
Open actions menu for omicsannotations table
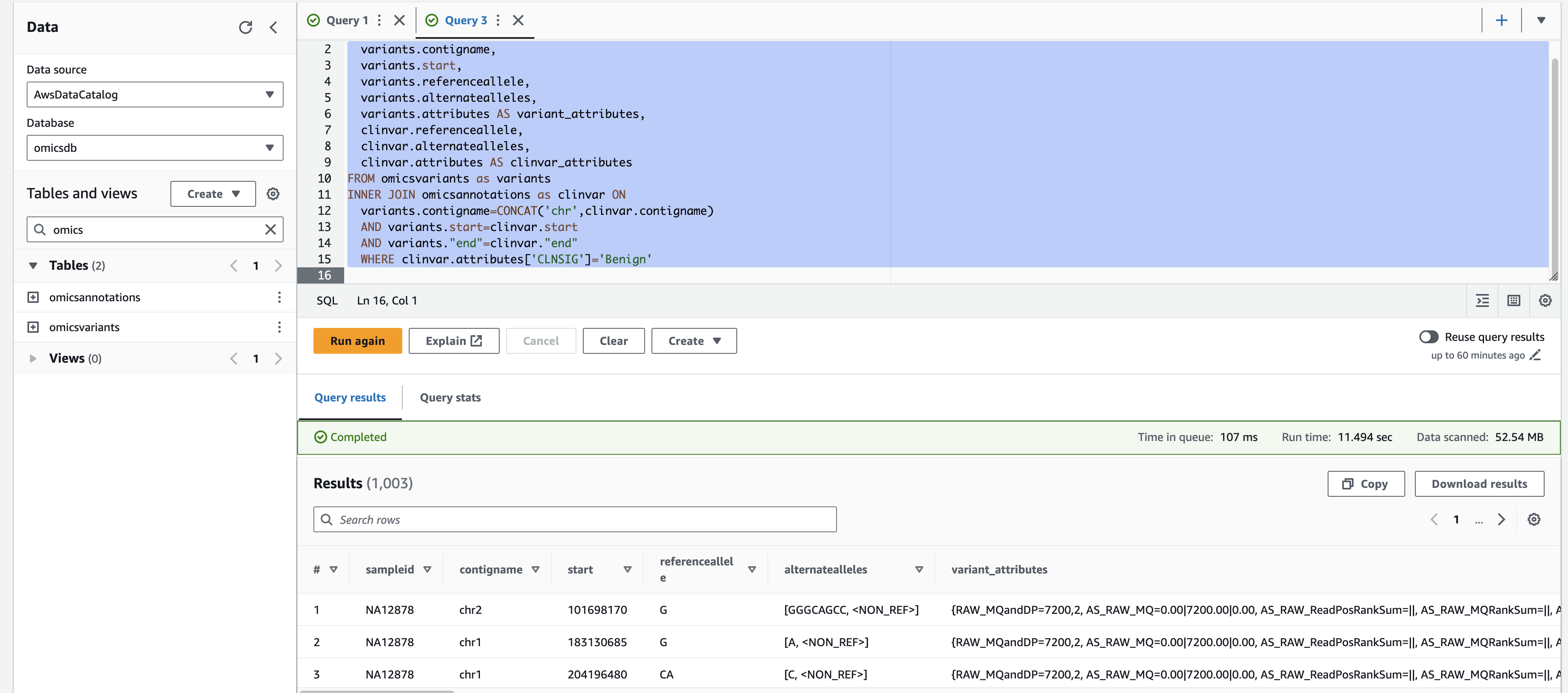tap(280, 297)
